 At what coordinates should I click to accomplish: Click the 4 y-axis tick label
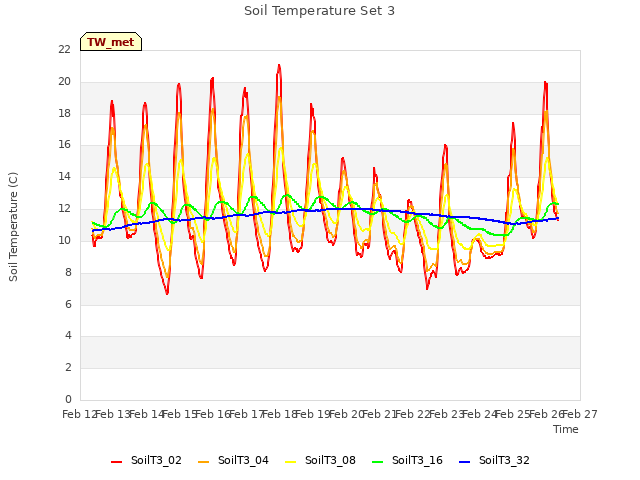[68, 336]
